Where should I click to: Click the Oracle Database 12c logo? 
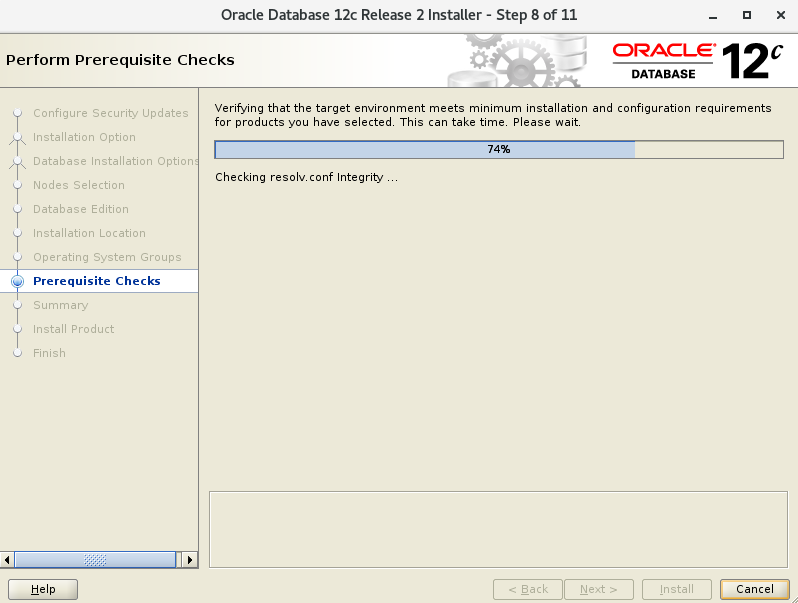pos(697,61)
